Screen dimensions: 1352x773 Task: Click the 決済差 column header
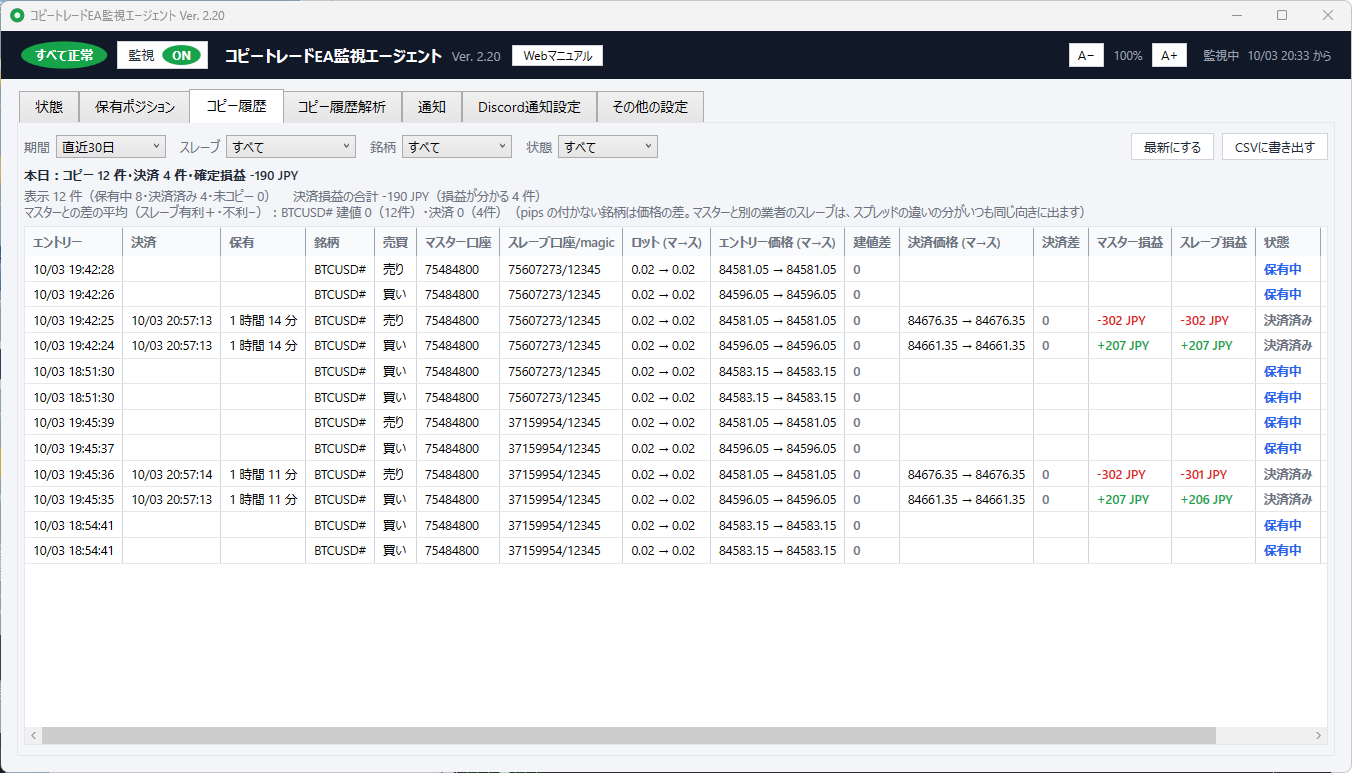1061,242
